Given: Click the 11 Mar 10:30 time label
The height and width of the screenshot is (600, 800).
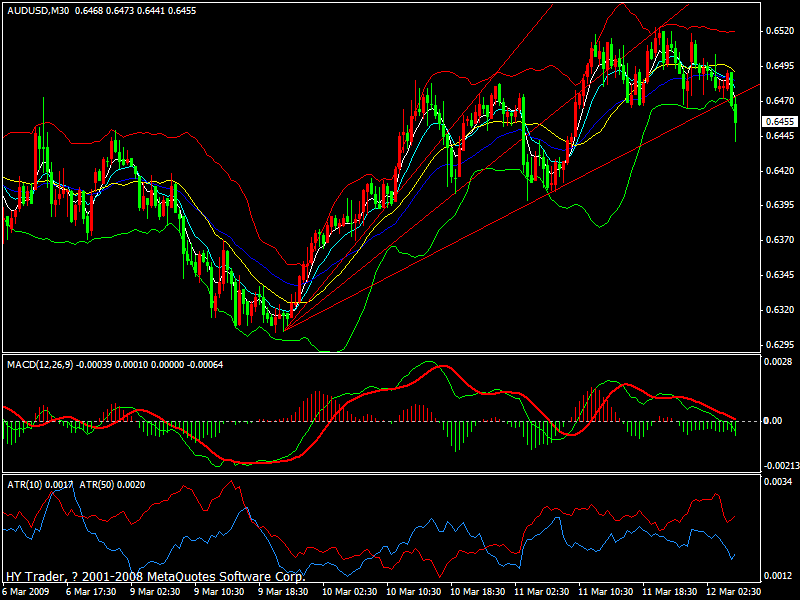Looking at the screenshot, I should 606,592.
